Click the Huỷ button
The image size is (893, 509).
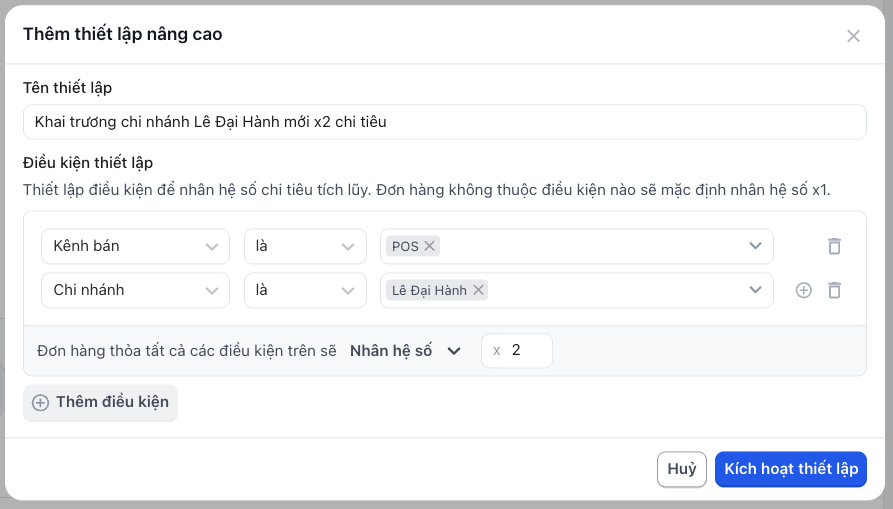pyautogui.click(x=682, y=469)
